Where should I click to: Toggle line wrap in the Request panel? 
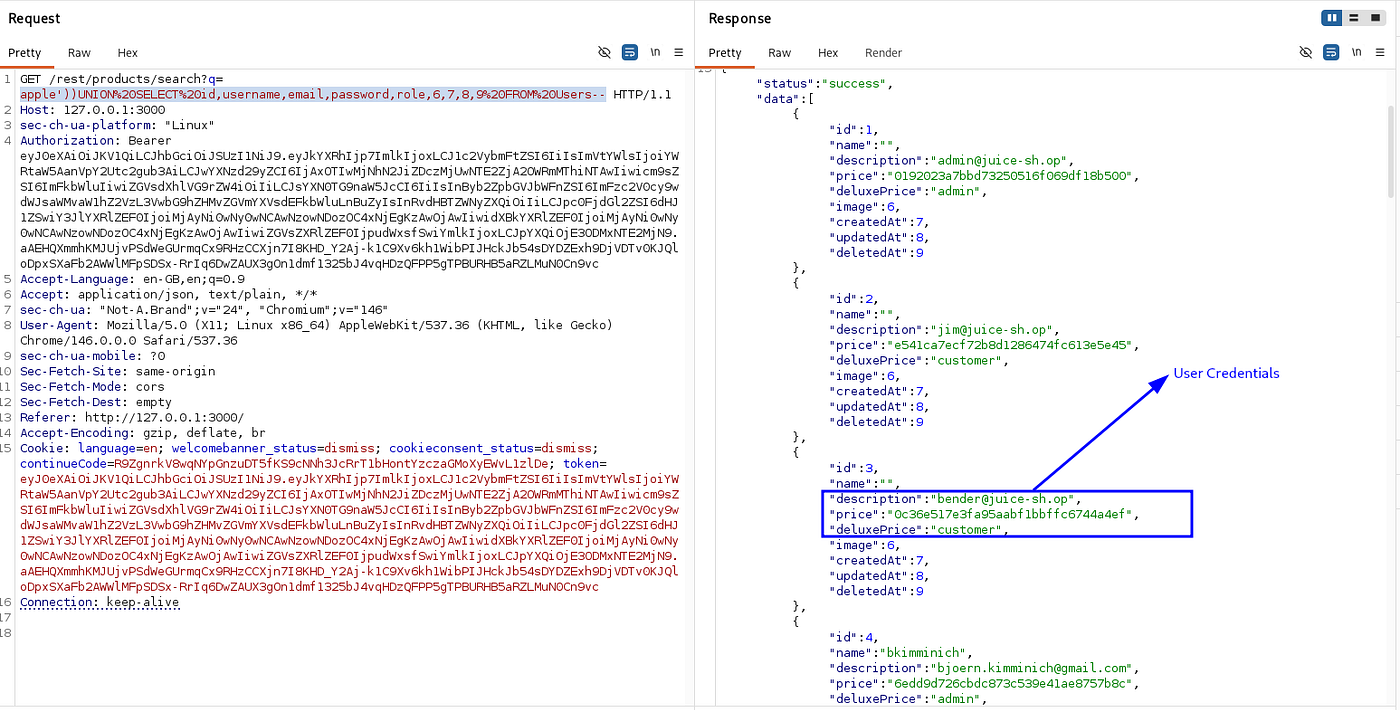630,52
